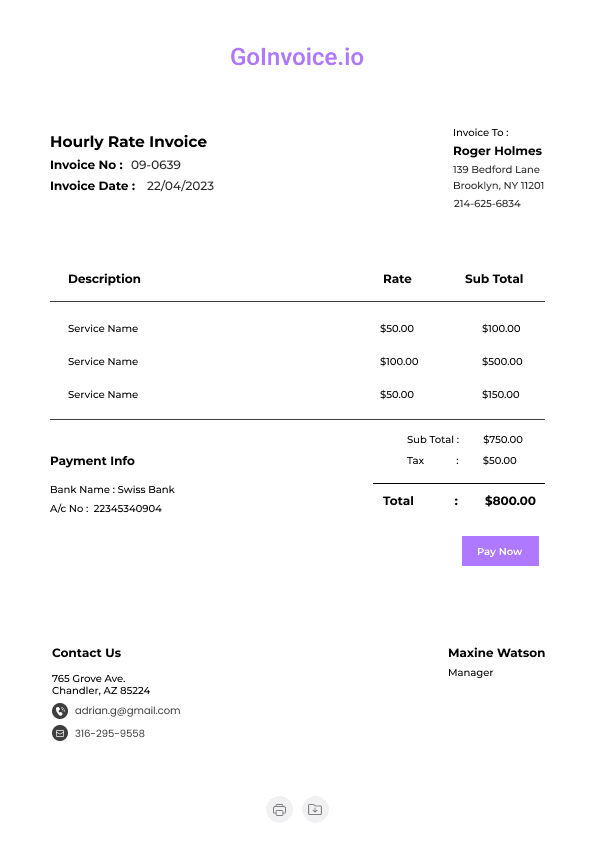Click the Hourly Rate Invoice heading
This screenshot has width=595, height=842.
click(x=128, y=142)
